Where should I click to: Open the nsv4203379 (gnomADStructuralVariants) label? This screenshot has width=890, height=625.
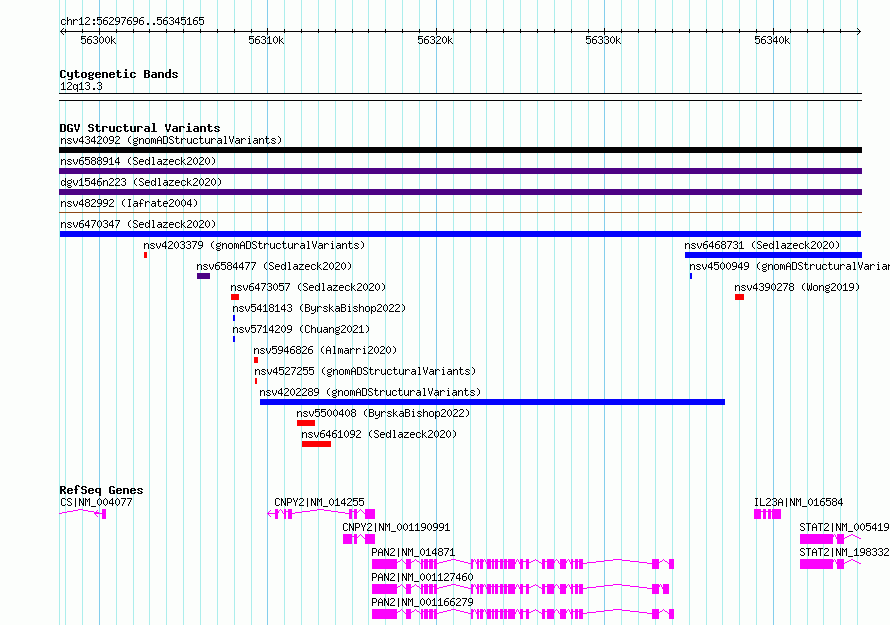[x=254, y=245]
